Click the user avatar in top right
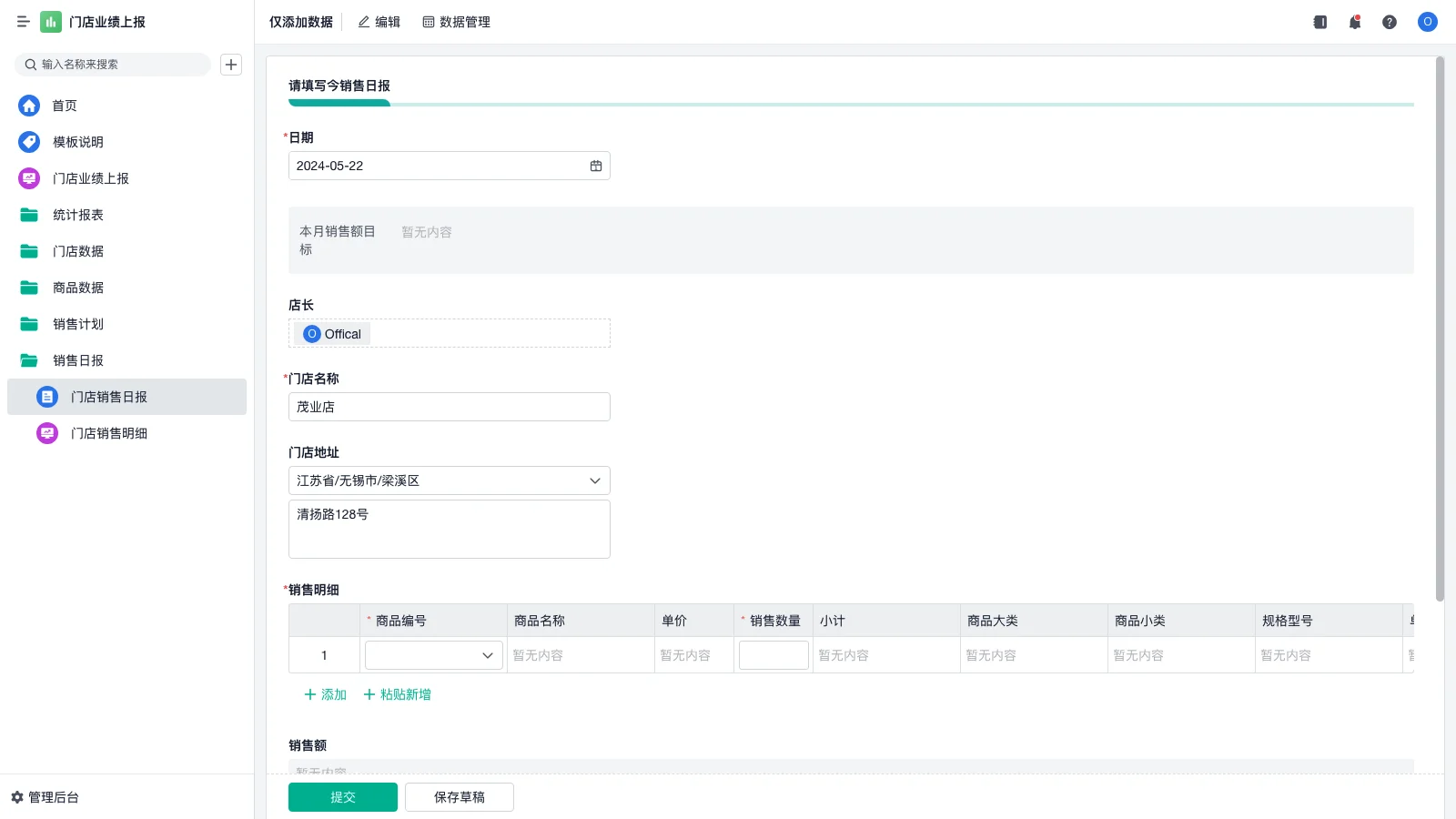Viewport: 1456px width, 819px height. (x=1427, y=22)
